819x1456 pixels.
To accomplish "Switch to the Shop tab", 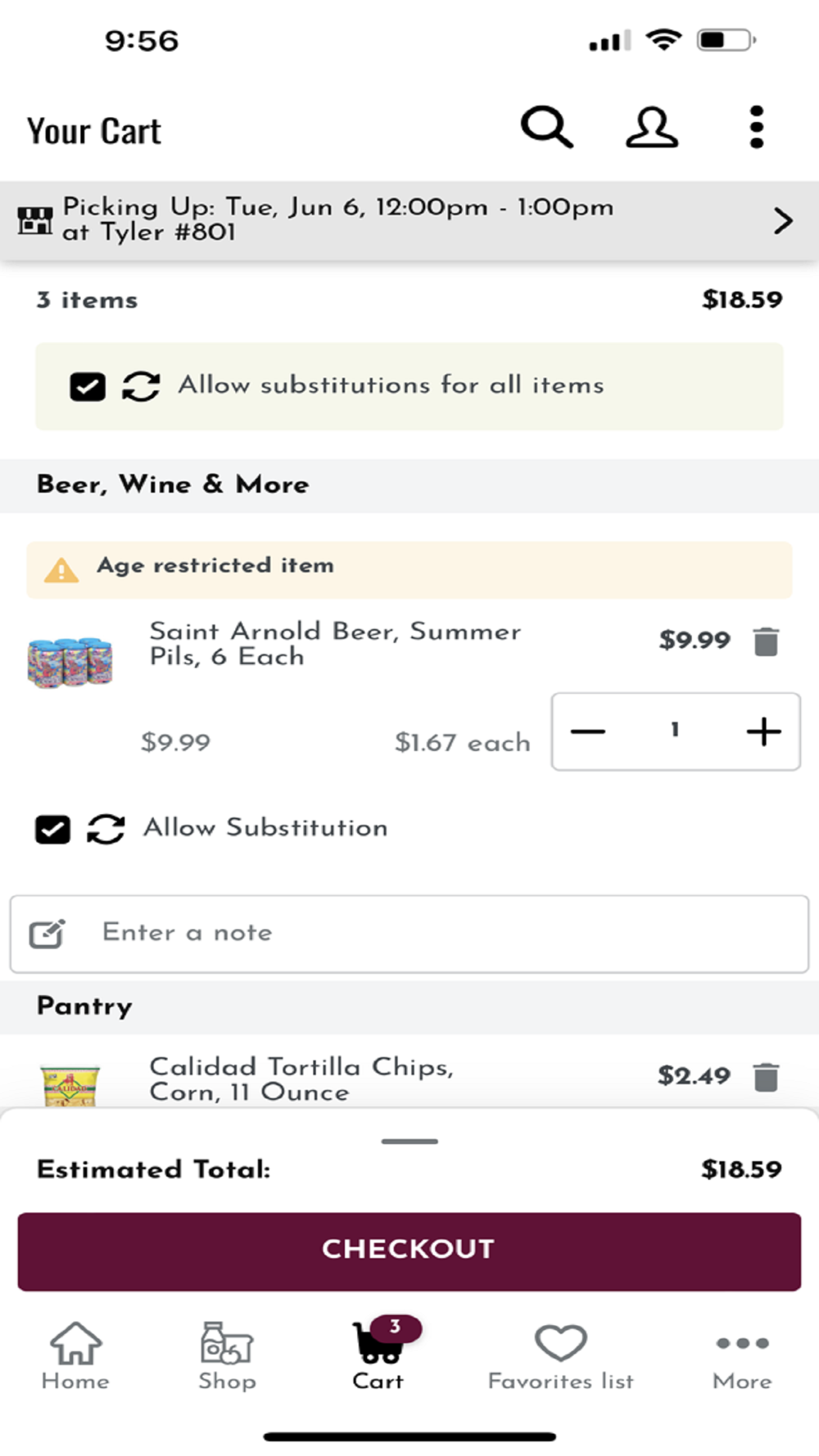I will tap(227, 1356).
